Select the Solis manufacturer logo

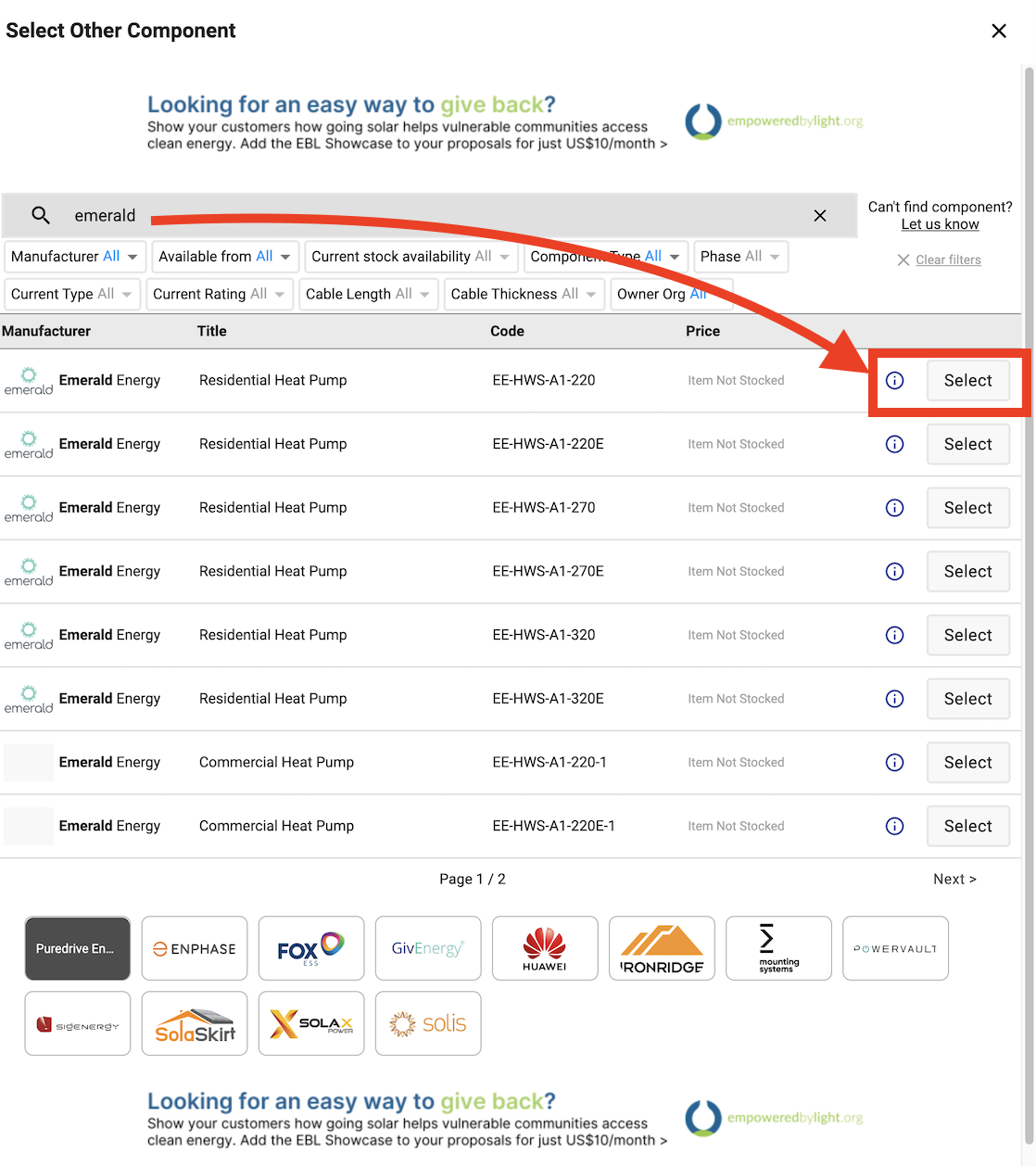428,1023
